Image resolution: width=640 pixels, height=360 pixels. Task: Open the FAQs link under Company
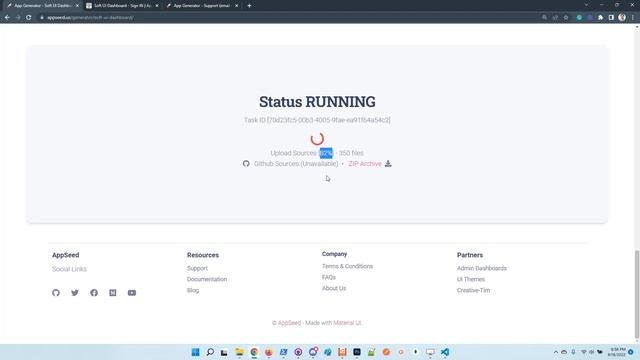pos(329,277)
